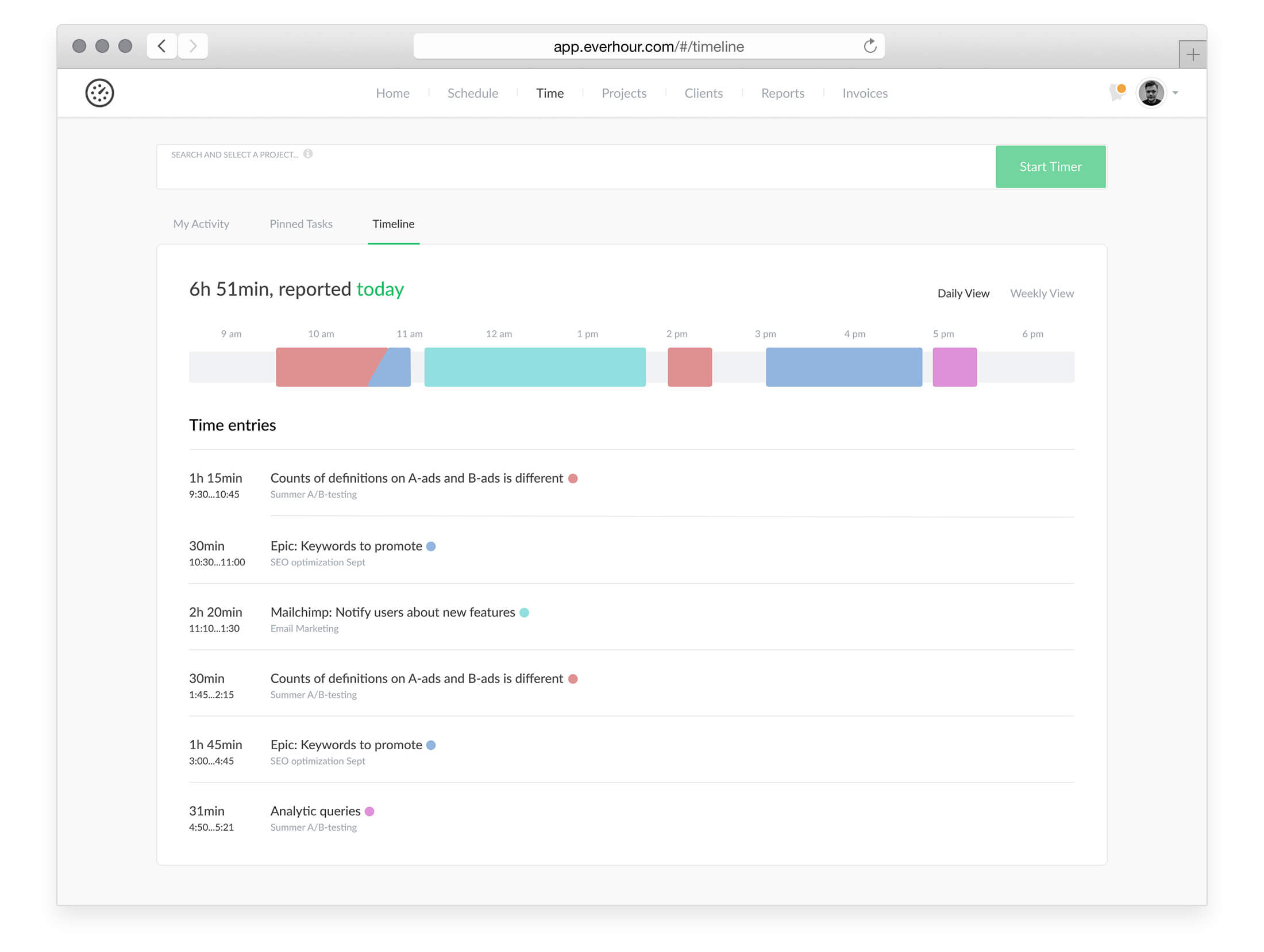Open 1:45 'Counts of definitions' task
Viewport: 1264px width, 952px height.
(x=417, y=679)
